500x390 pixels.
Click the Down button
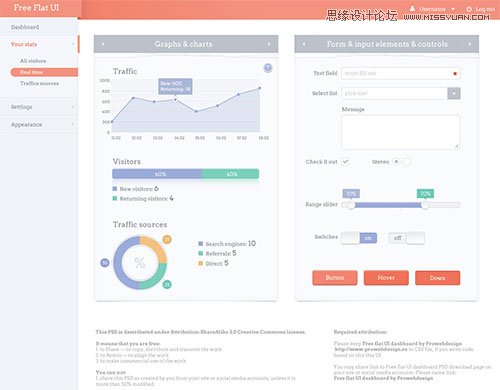pyautogui.click(x=437, y=278)
